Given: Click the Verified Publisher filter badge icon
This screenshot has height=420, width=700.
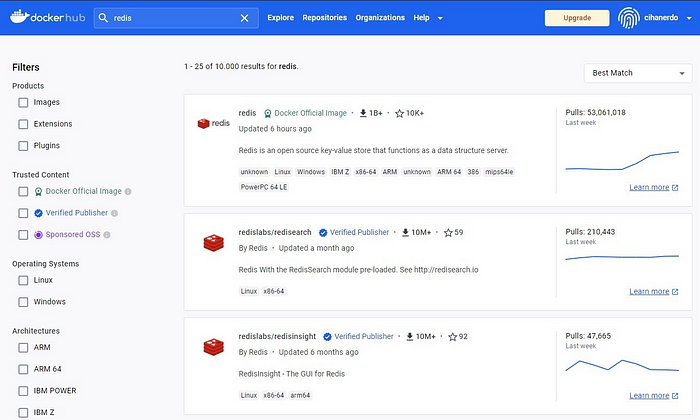Looking at the screenshot, I should point(38,213).
